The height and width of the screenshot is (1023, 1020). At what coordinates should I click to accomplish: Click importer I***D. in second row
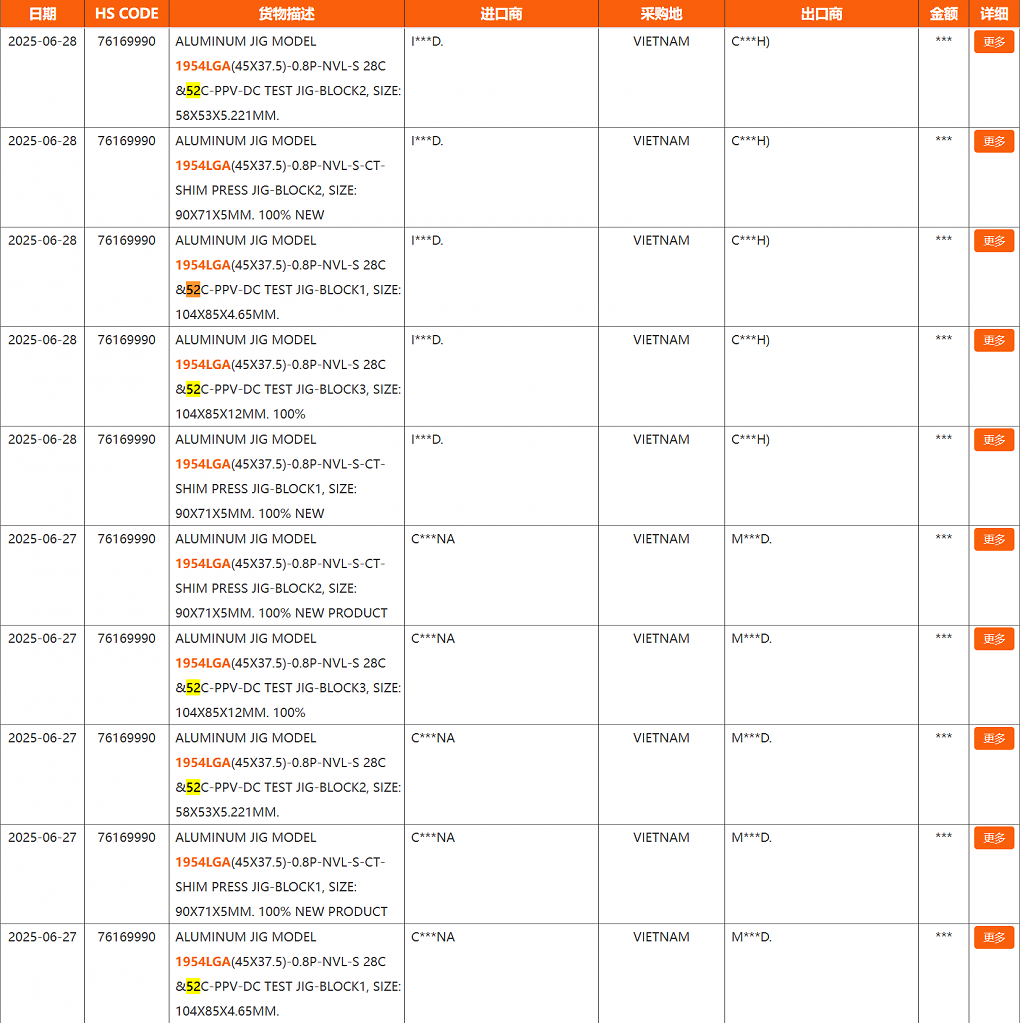coord(427,141)
